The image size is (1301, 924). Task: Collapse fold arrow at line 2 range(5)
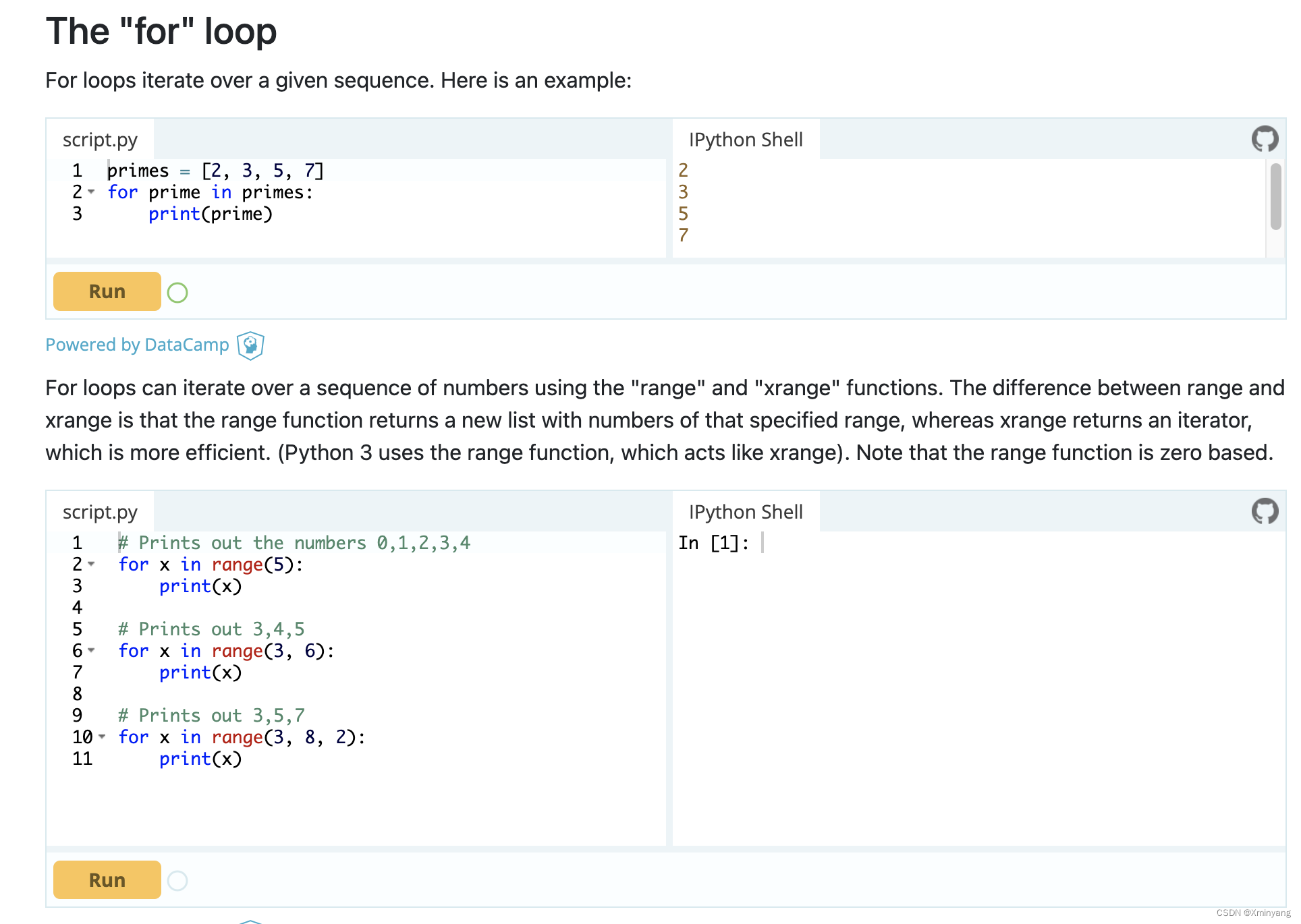(92, 565)
